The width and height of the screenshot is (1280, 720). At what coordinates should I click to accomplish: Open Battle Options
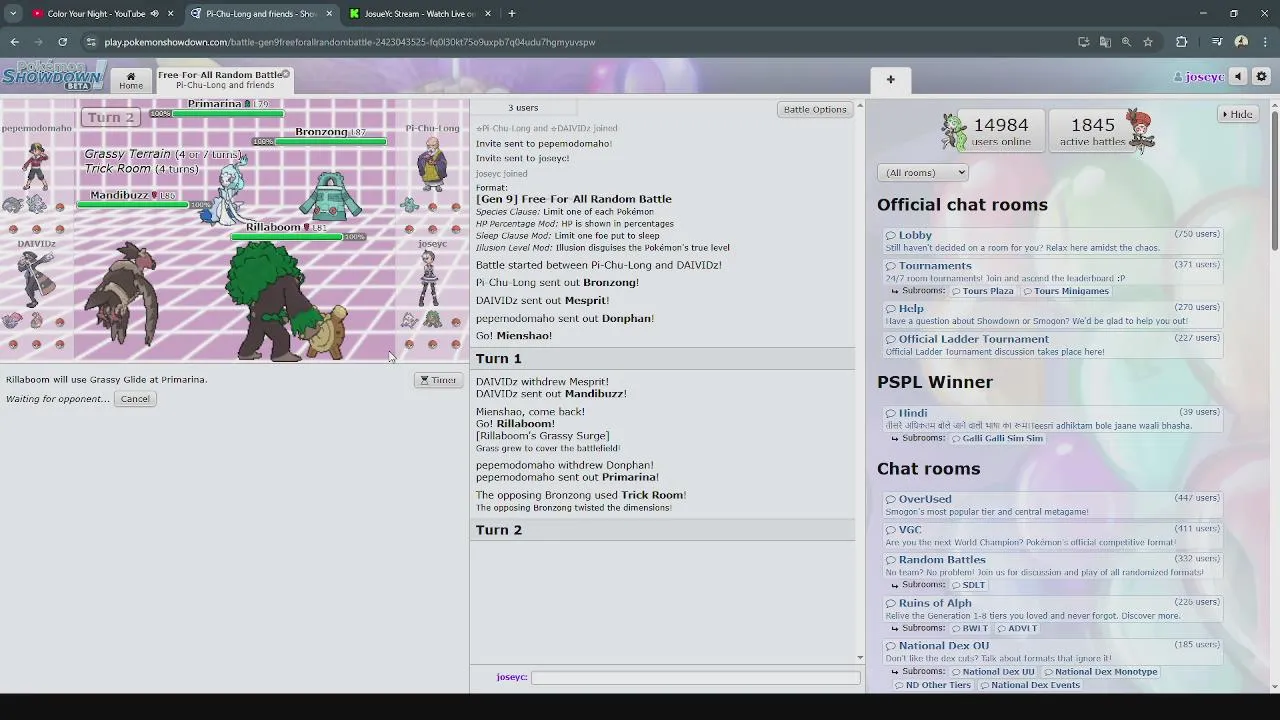(815, 109)
